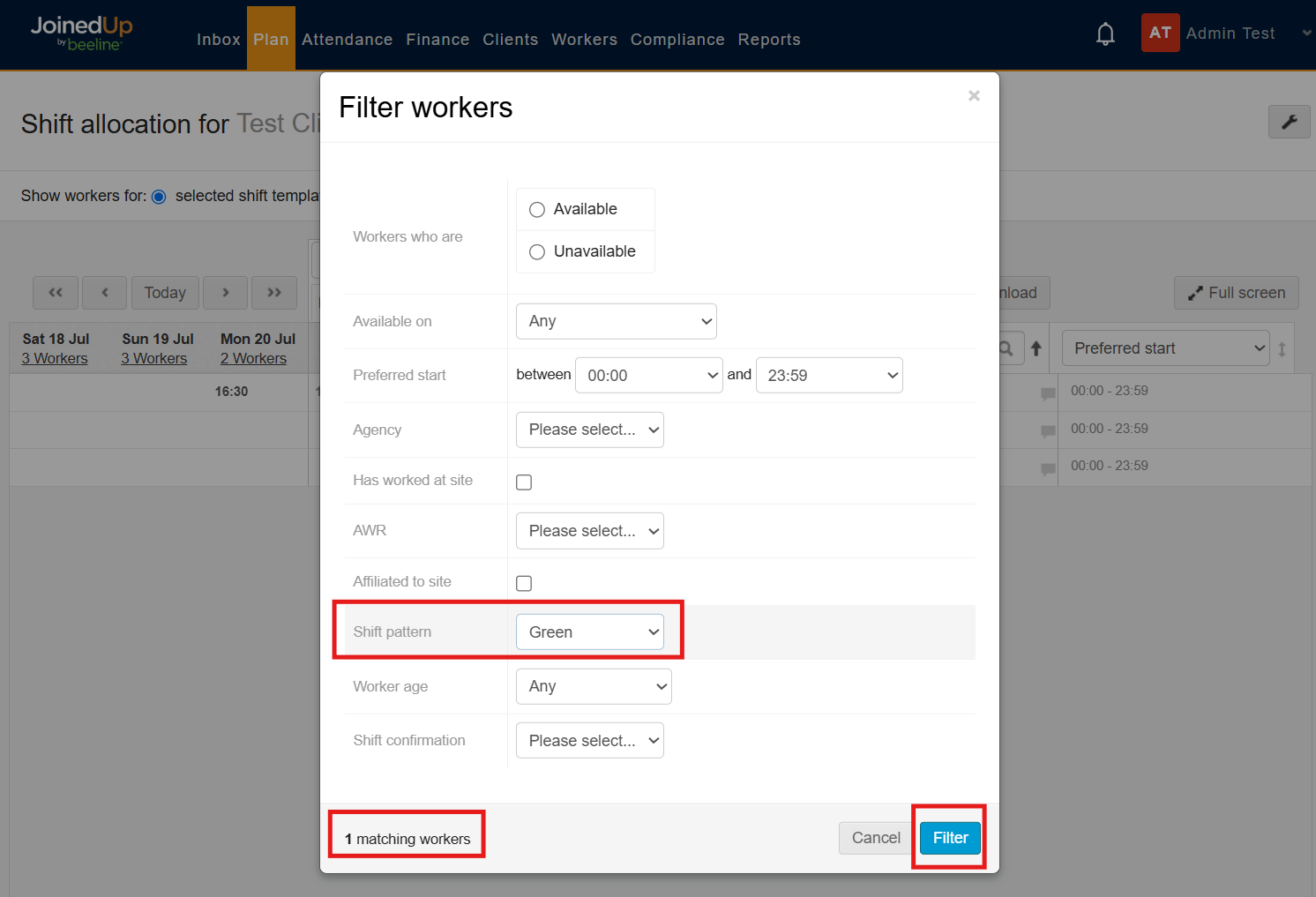Viewport: 1316px width, 897px height.
Task: Open the Available on dropdown
Action: click(x=617, y=321)
